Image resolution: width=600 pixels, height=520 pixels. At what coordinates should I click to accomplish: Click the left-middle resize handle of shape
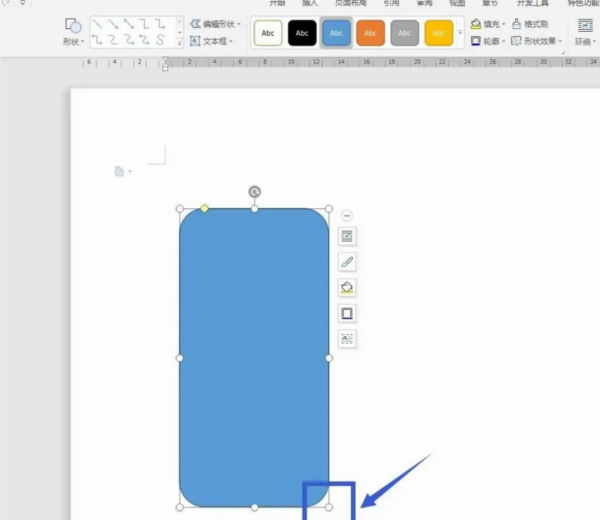(179, 358)
